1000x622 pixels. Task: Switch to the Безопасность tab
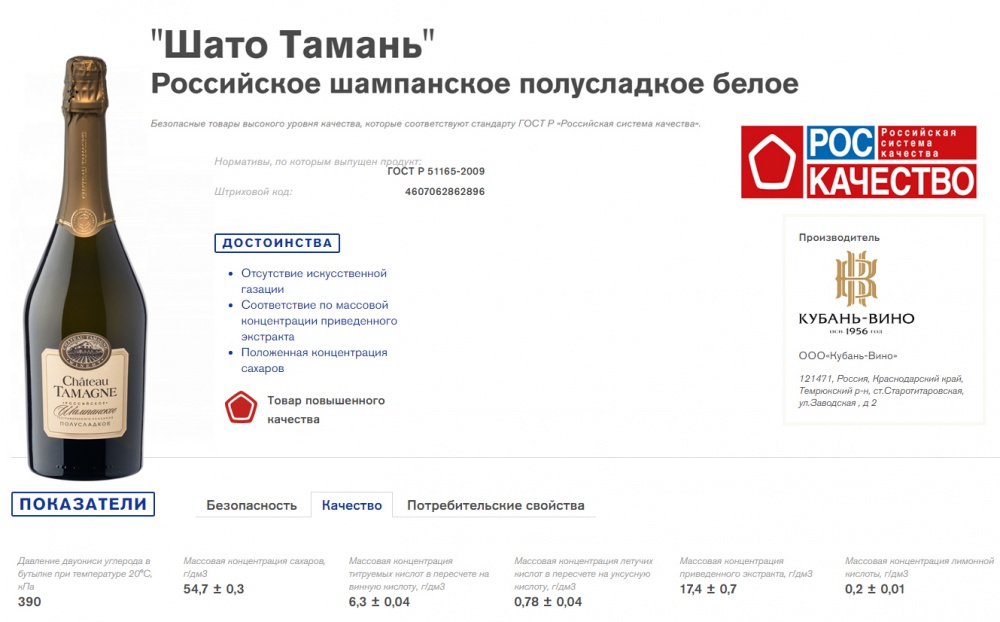tap(251, 505)
